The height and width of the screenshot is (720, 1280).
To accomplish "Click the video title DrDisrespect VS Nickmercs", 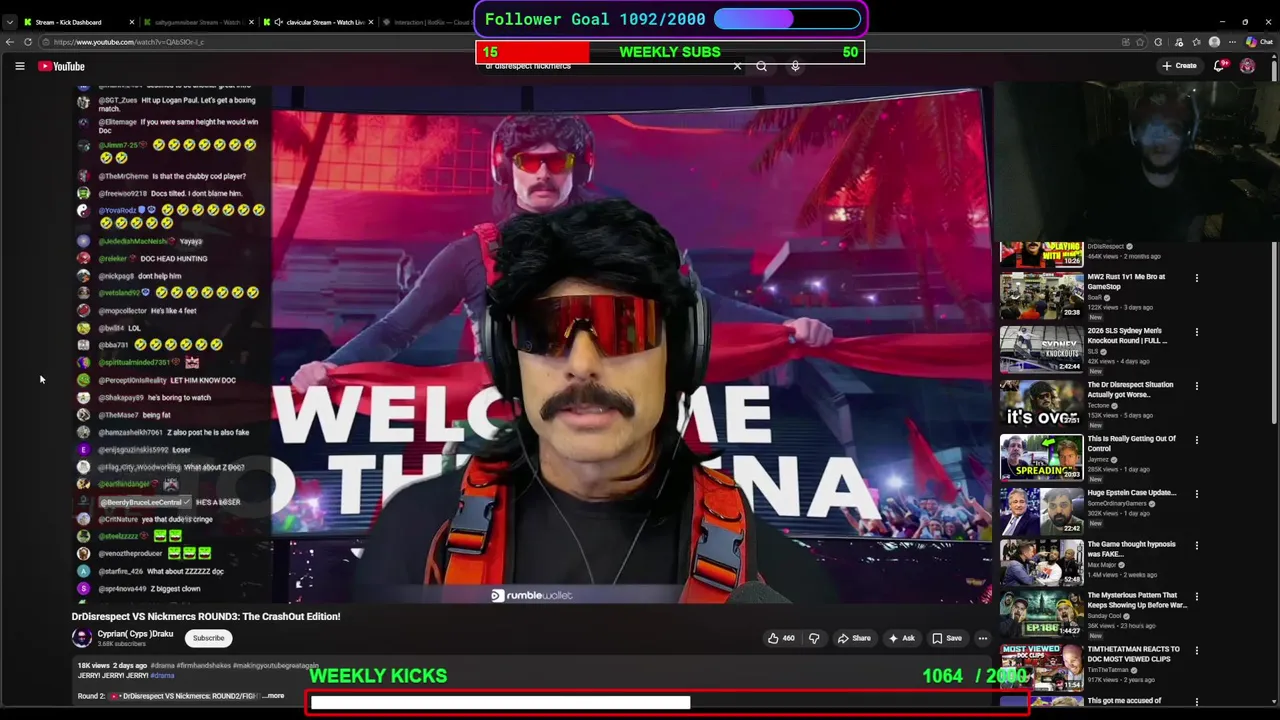I will click(x=206, y=617).
